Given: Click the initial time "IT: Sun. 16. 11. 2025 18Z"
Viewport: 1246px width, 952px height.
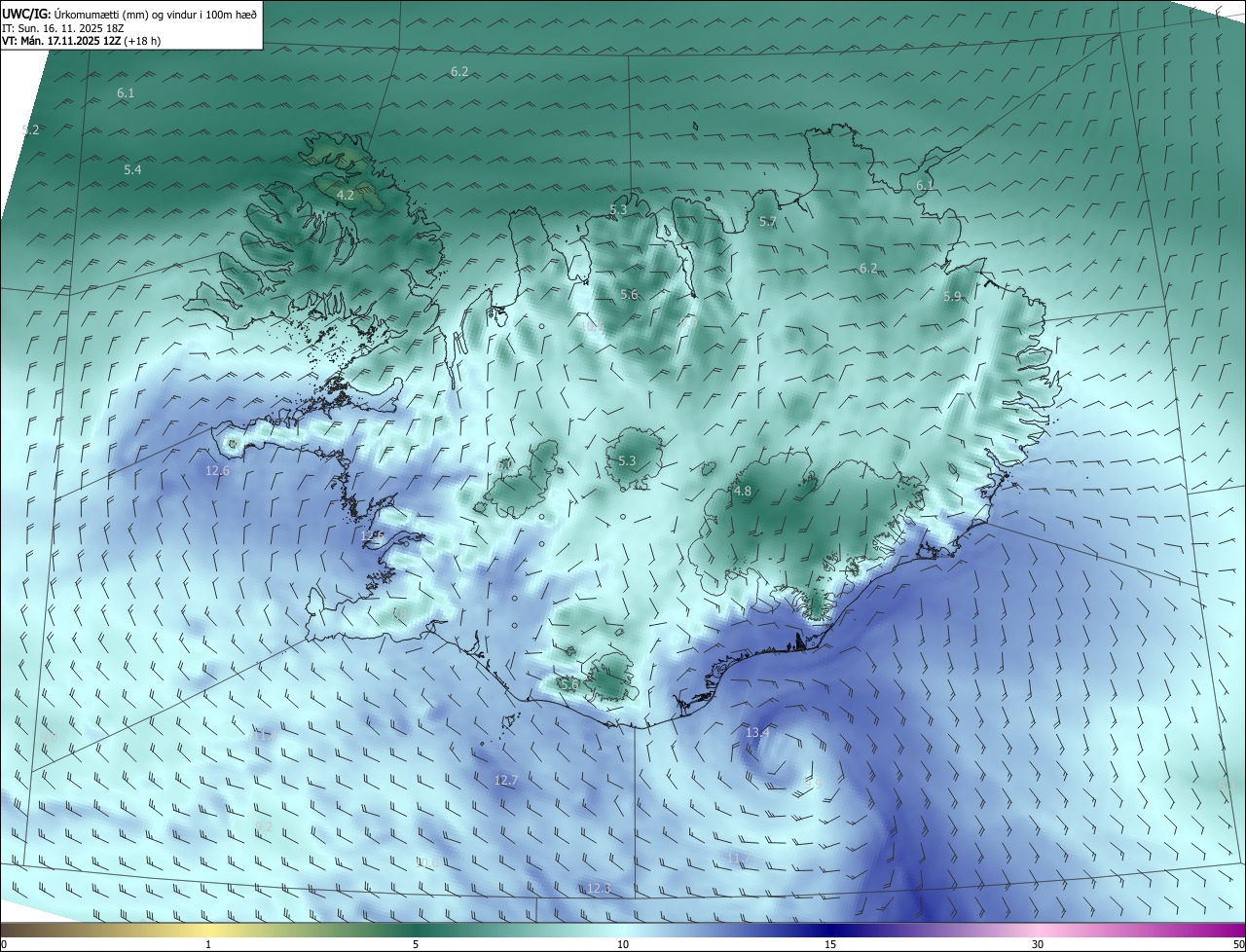Looking at the screenshot, I should (x=65, y=28).
